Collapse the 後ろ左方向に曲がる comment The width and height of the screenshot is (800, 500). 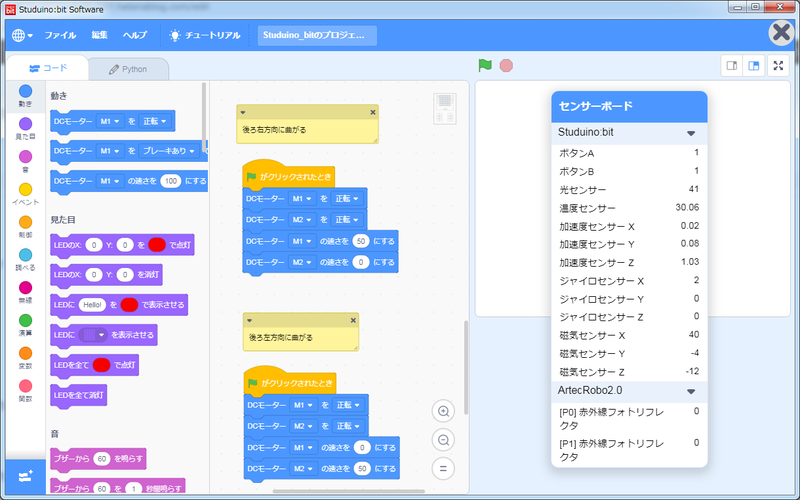point(249,320)
